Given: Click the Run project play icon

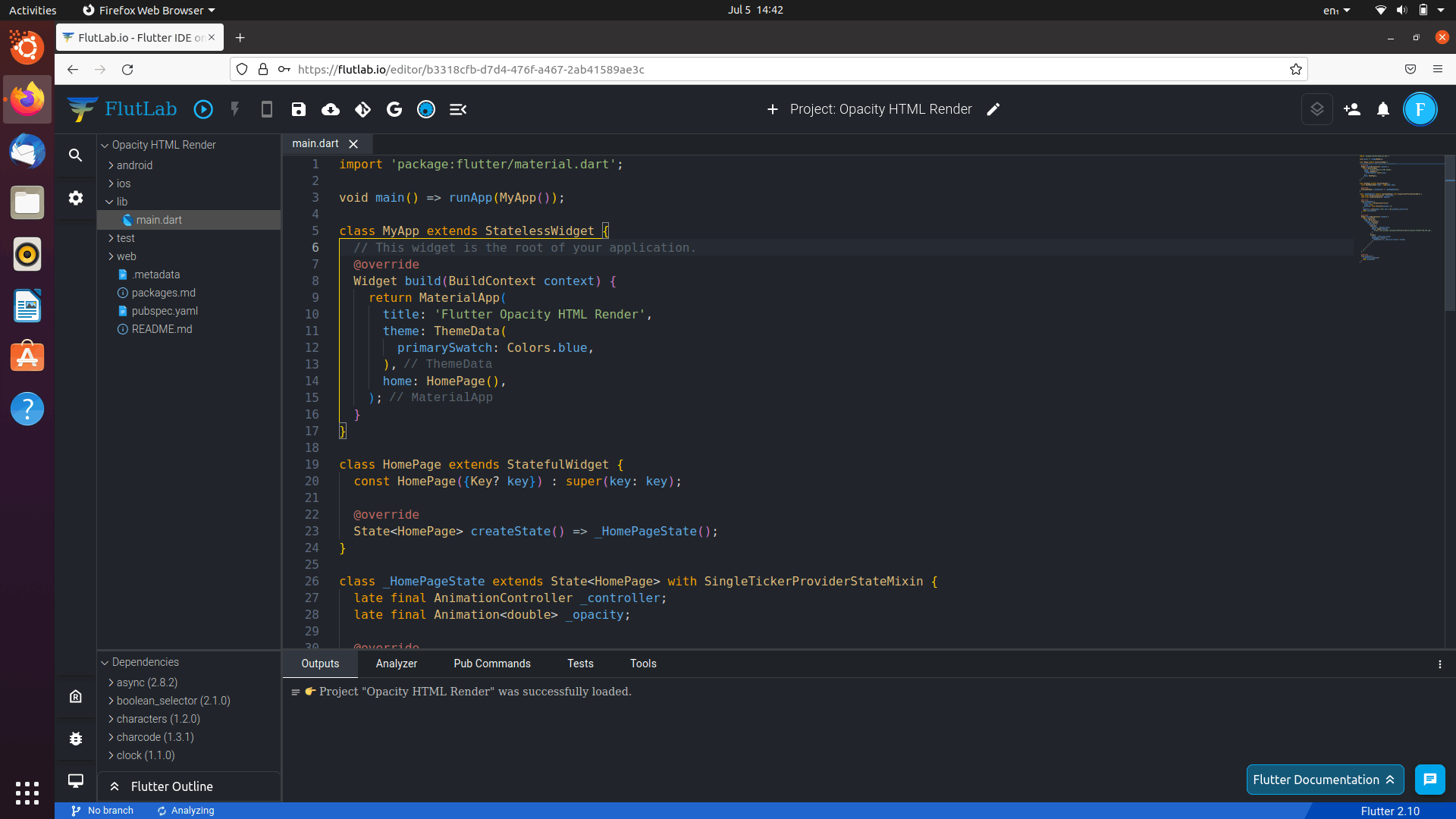Looking at the screenshot, I should point(203,109).
